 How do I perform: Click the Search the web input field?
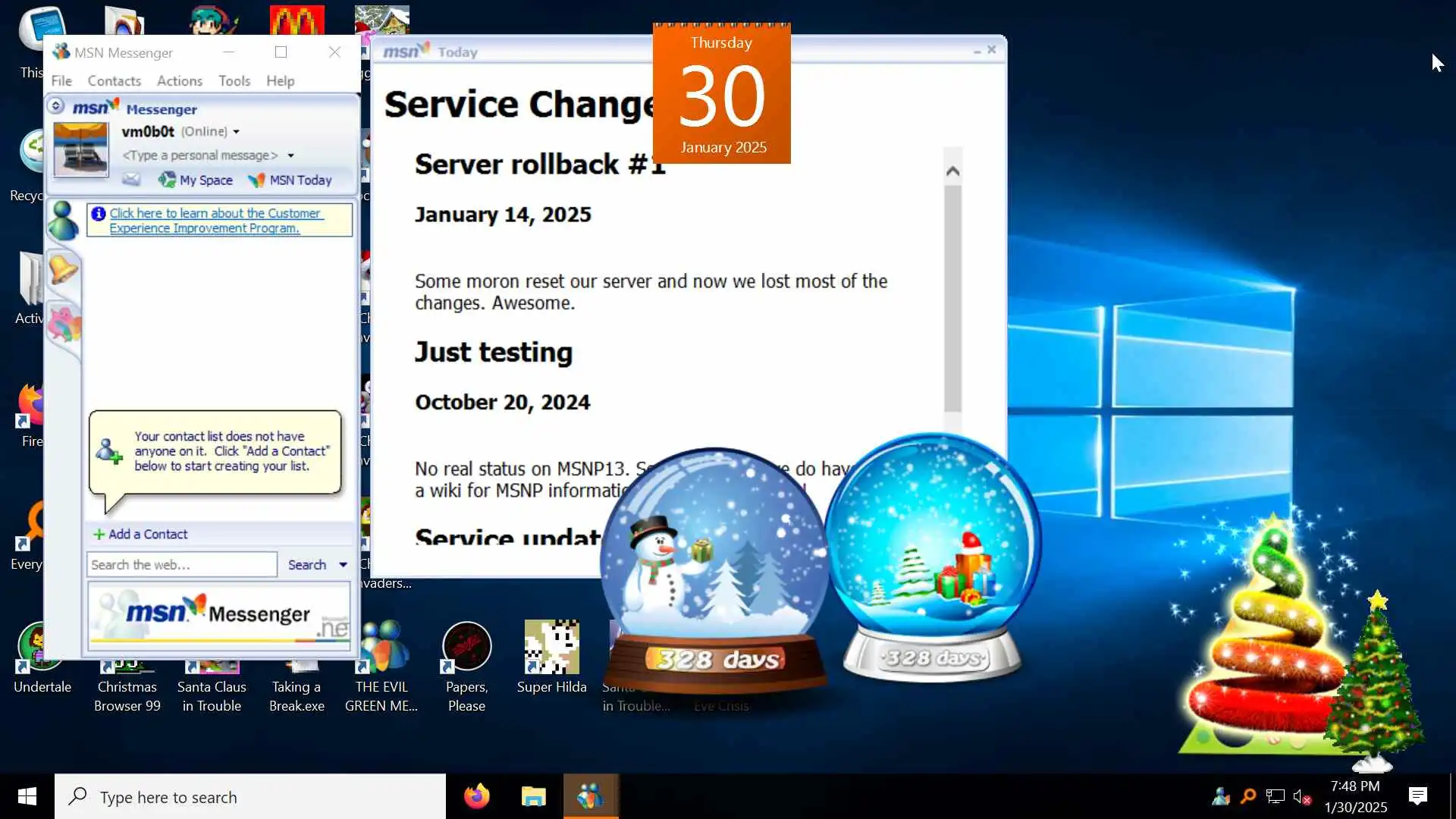(x=182, y=565)
